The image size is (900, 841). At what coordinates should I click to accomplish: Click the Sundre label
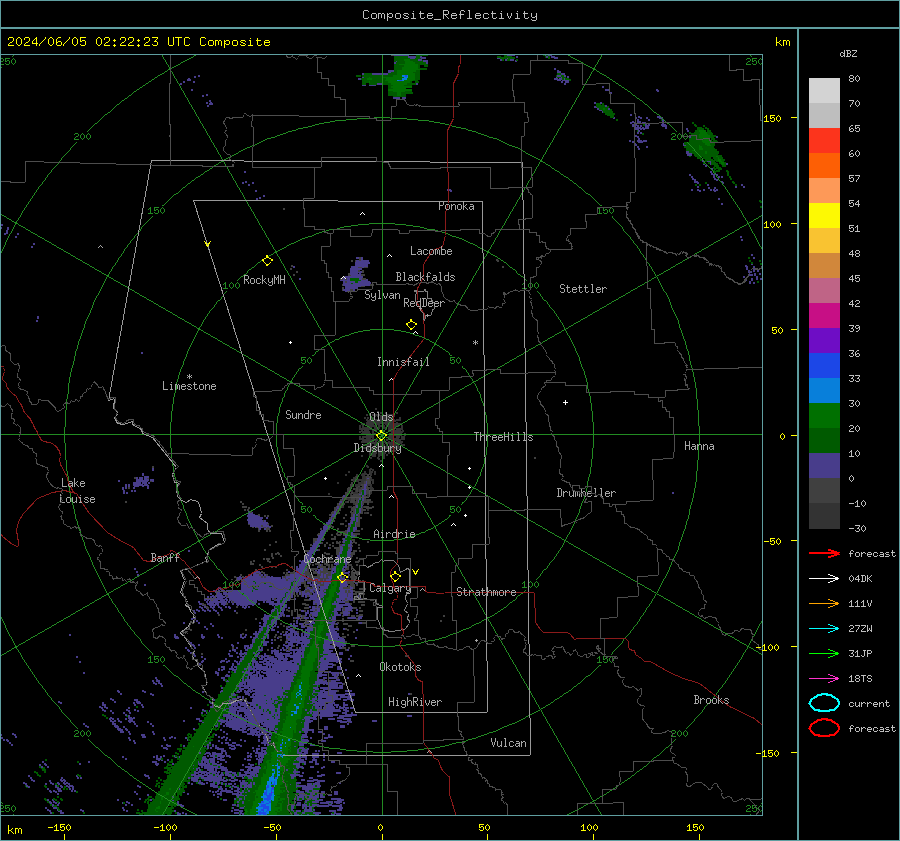pyautogui.click(x=303, y=414)
